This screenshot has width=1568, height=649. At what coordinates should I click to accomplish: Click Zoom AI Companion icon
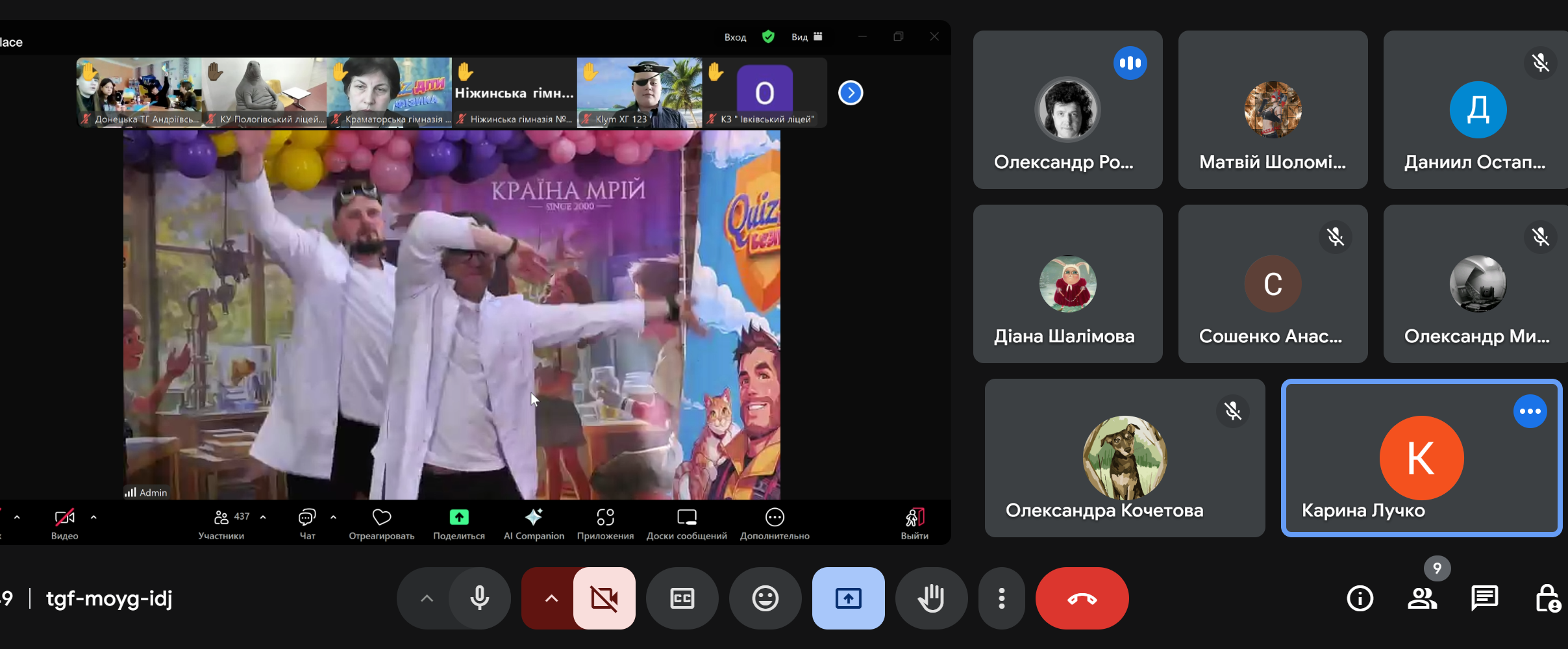534,523
